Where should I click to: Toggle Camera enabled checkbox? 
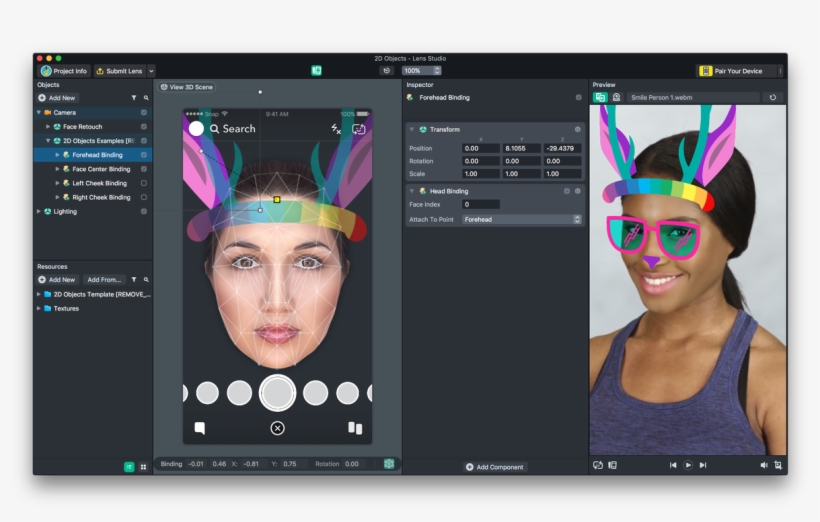144,112
